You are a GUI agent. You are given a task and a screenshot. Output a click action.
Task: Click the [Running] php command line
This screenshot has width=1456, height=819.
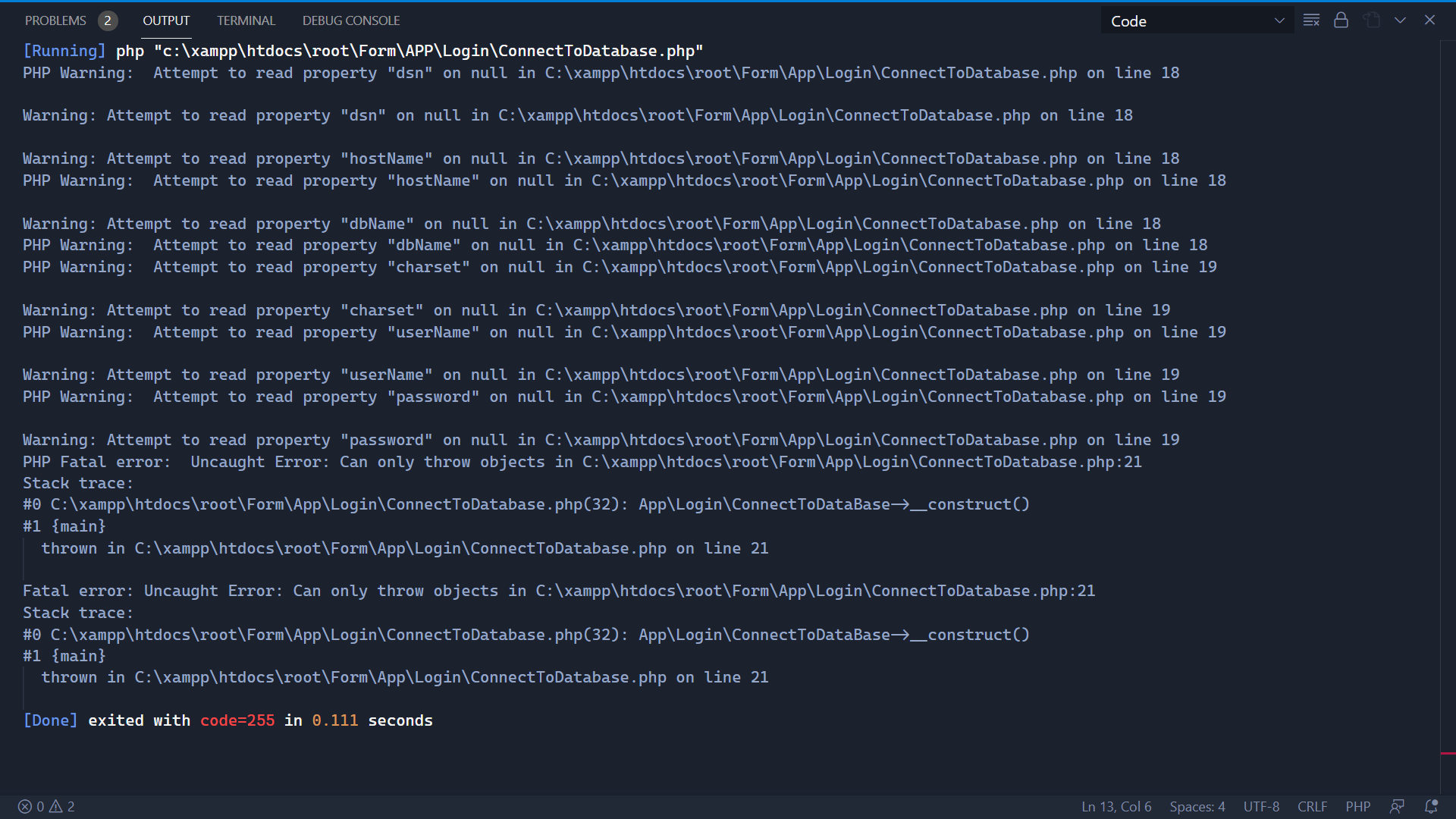(363, 51)
